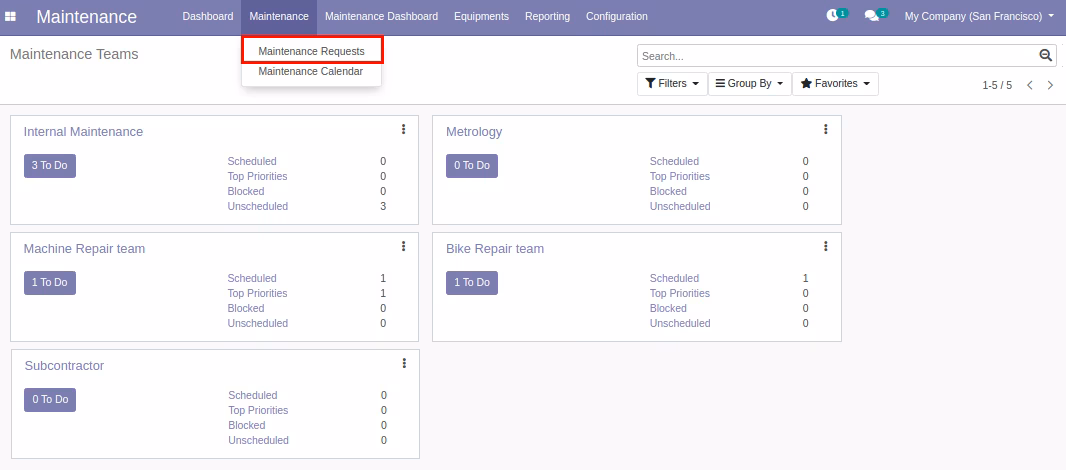Click Unscheduled count 3 in Internal Maintenance

(383, 206)
